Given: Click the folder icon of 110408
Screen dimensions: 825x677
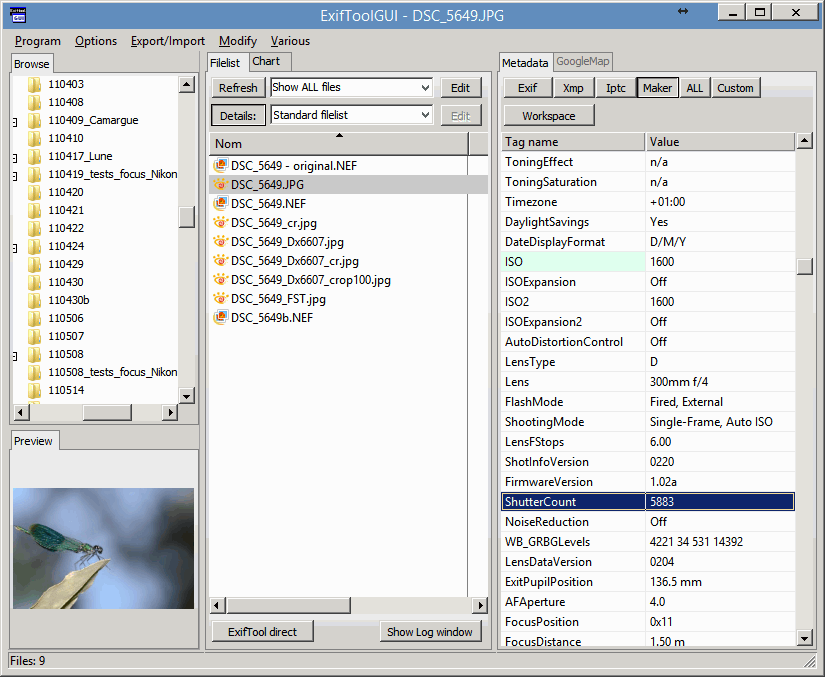Looking at the screenshot, I should click(35, 102).
